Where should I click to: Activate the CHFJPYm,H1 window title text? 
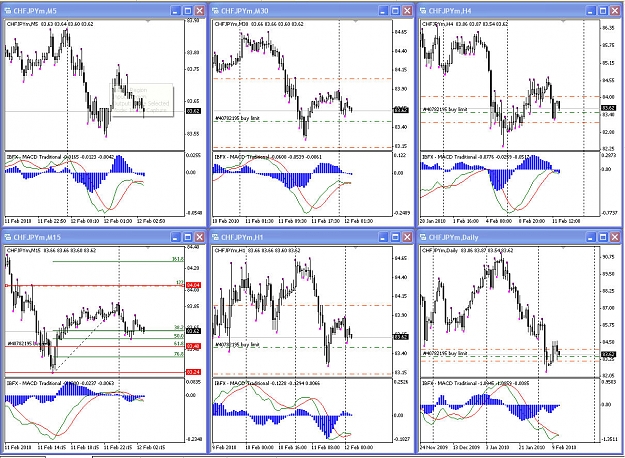(x=242, y=238)
